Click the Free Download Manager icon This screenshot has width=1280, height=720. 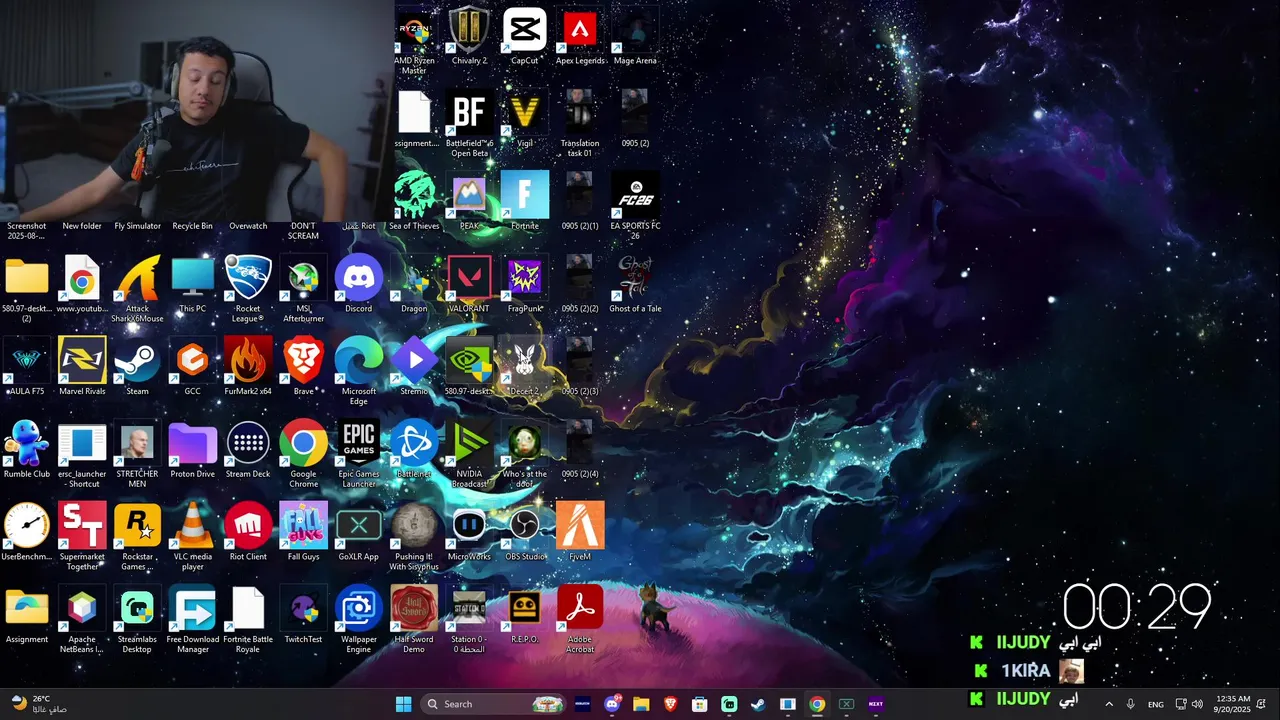[x=193, y=609]
